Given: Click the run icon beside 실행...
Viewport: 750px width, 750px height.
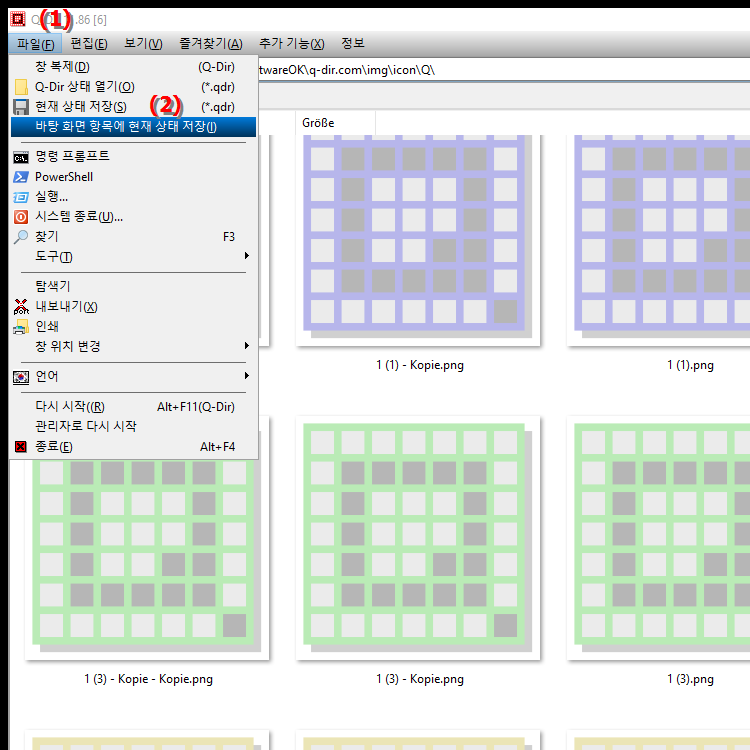Looking at the screenshot, I should pos(21,197).
